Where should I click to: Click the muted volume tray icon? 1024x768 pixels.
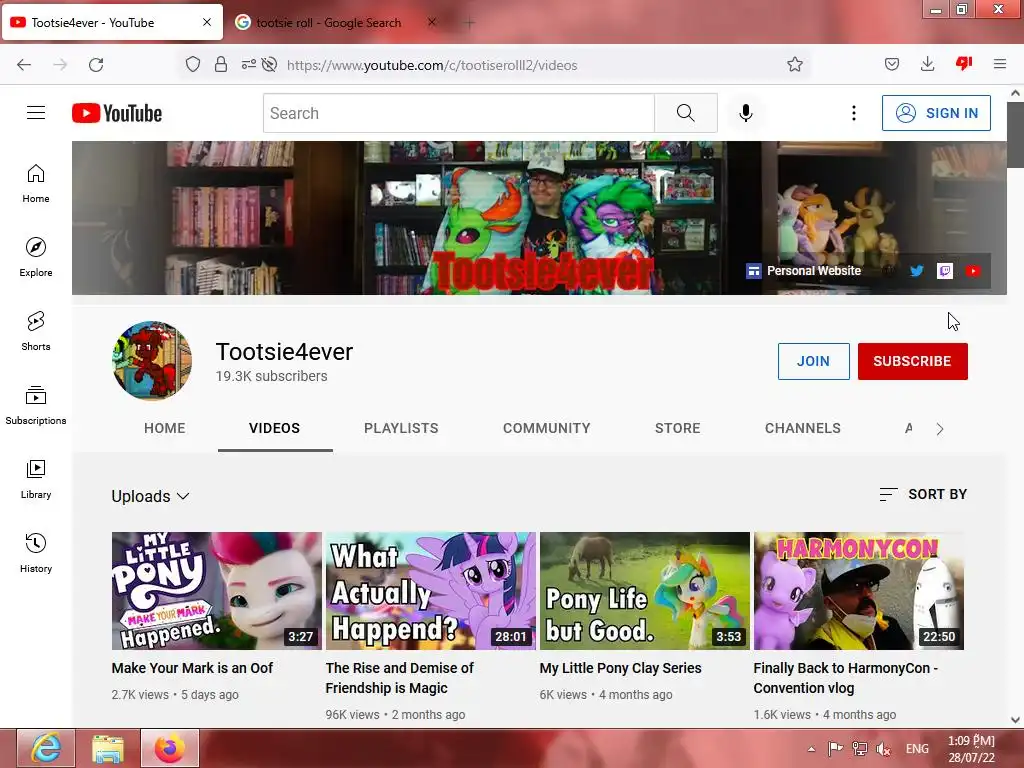pos(884,749)
